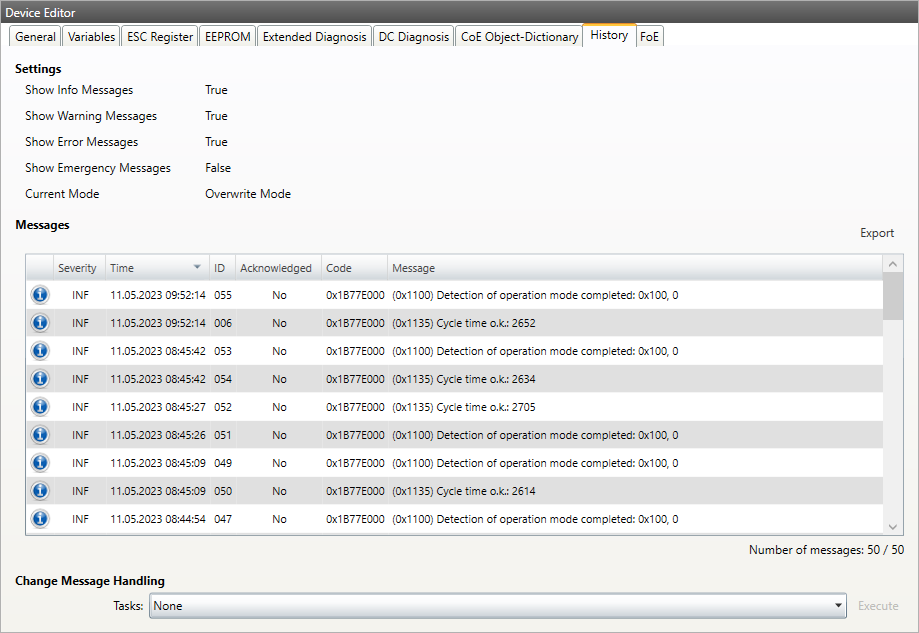Select the Cycle time o.k.: 2614 message row
The image size is (919, 633).
click(500, 491)
